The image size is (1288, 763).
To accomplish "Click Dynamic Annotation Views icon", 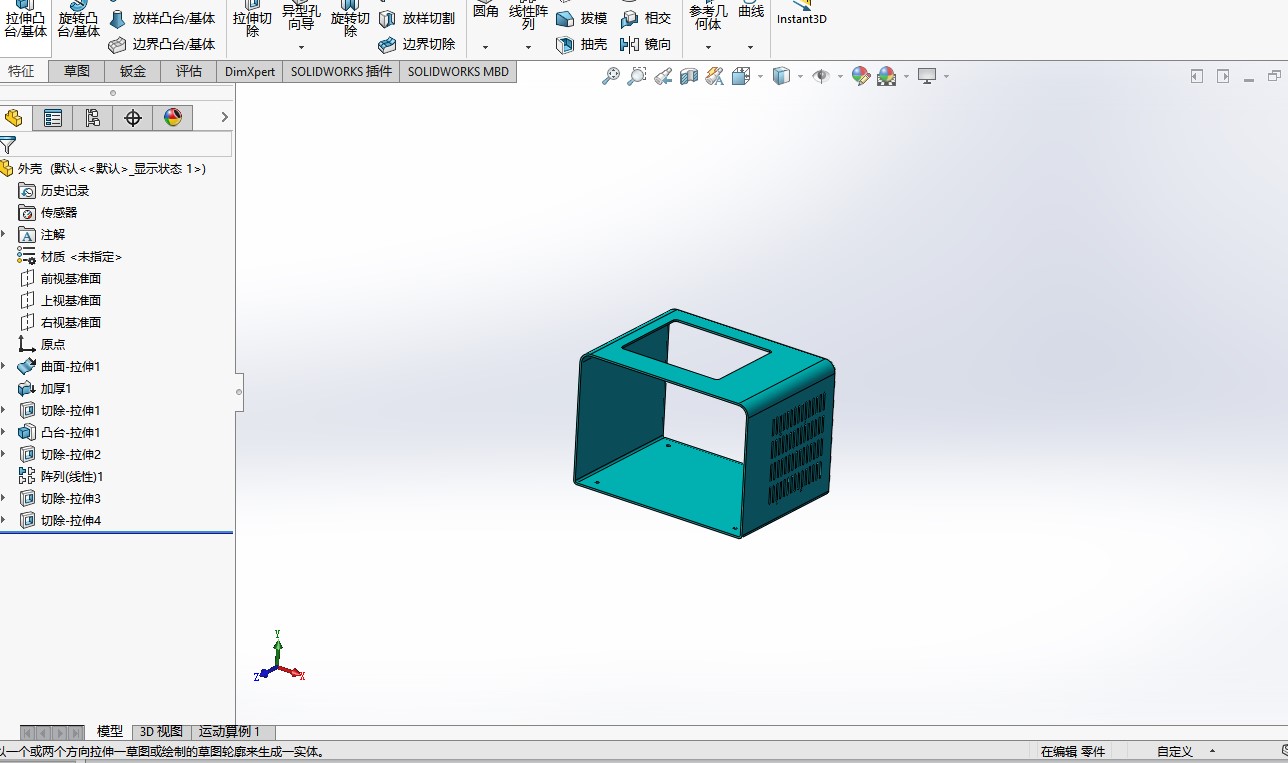I will click(714, 76).
